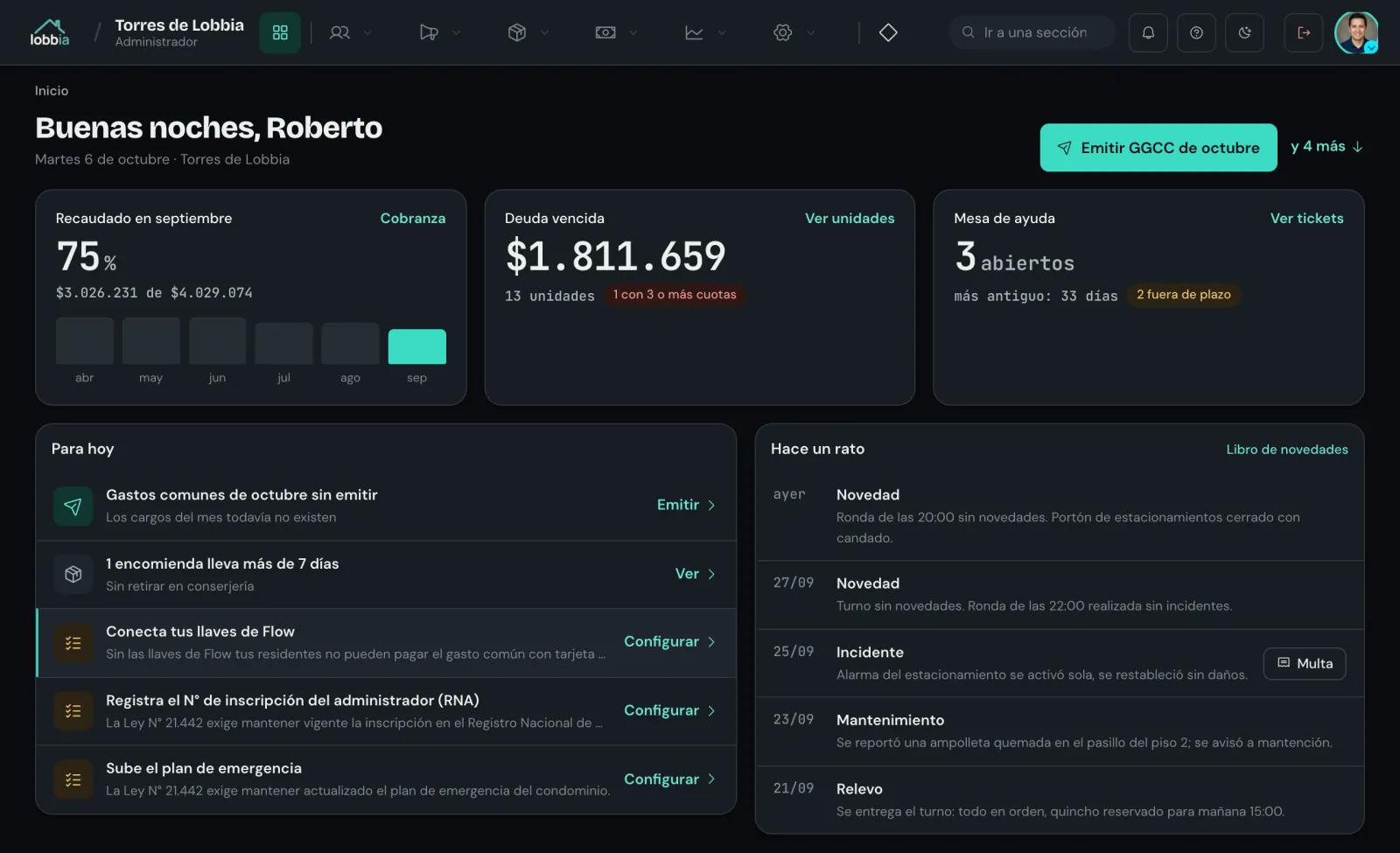
Task: Select the abr bar in collection chart
Action: point(85,340)
